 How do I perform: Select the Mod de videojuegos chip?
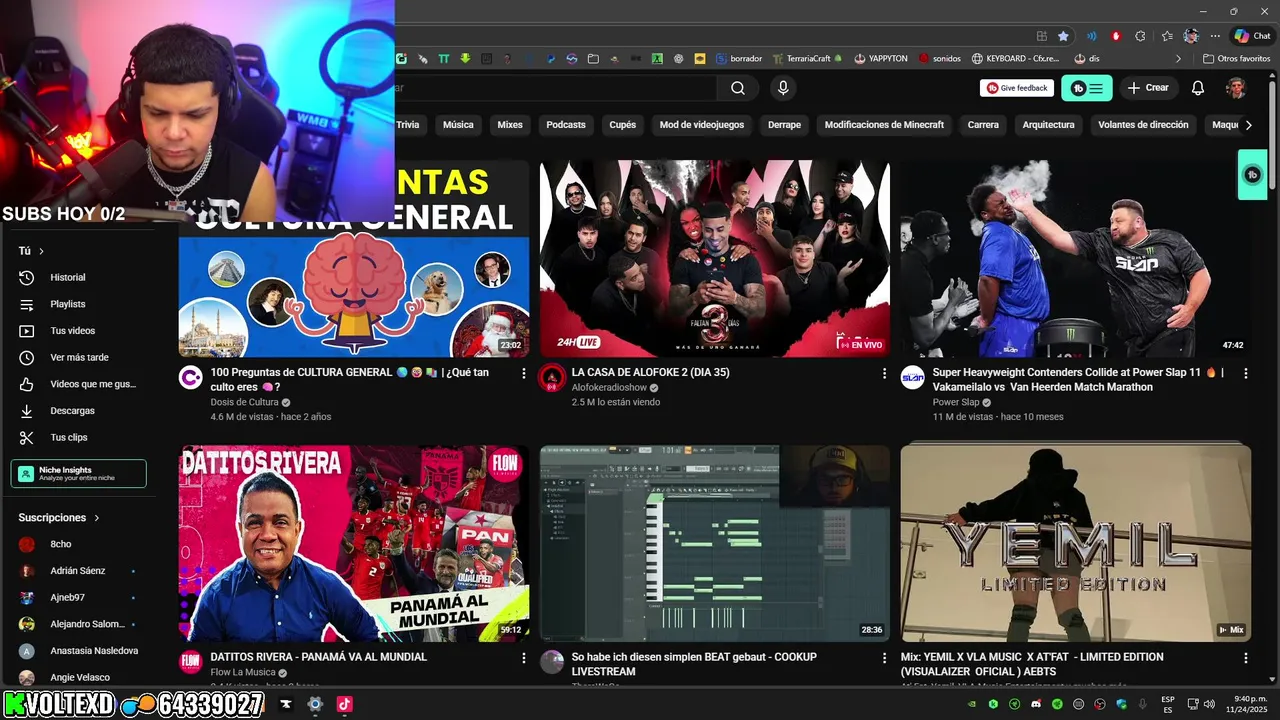[x=702, y=125]
